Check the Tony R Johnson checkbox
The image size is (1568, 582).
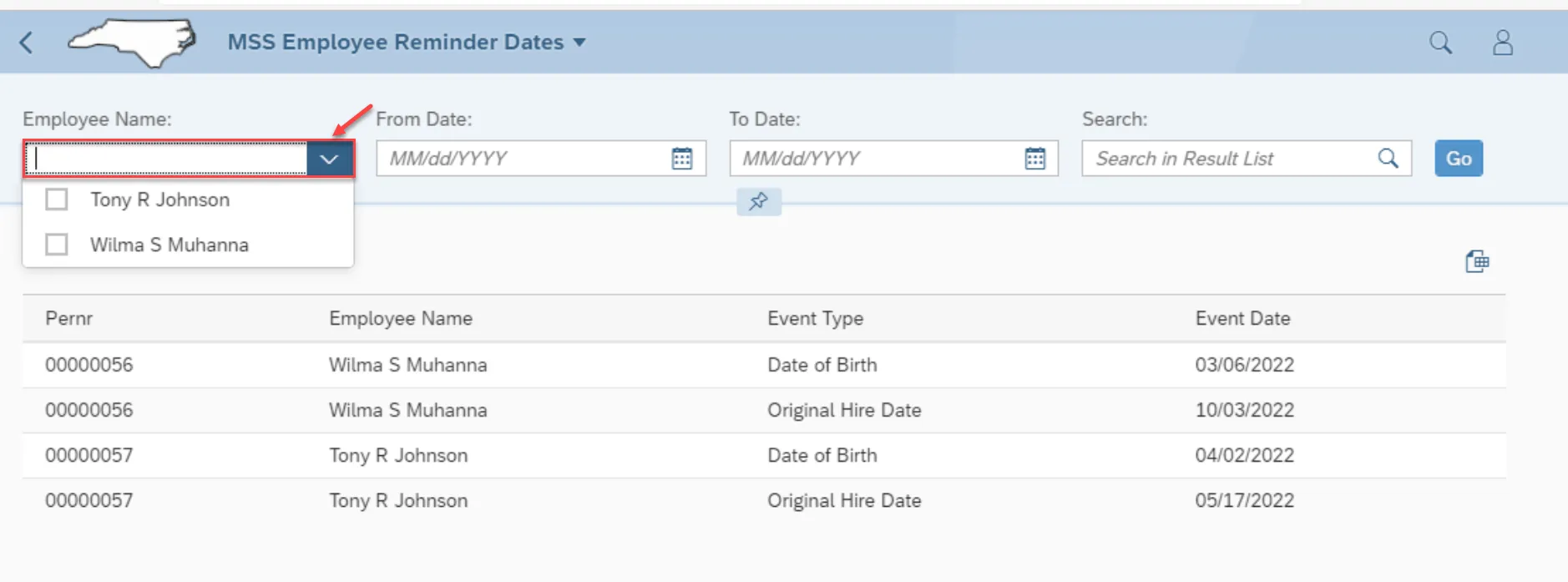(x=57, y=200)
